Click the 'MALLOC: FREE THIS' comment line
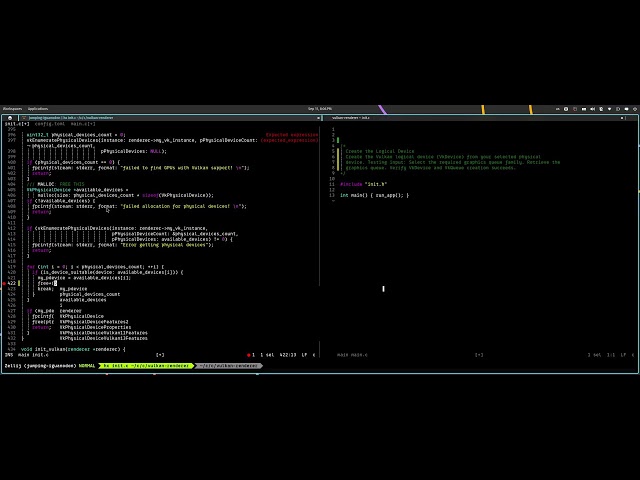This screenshot has height=480, width=640. [56, 184]
